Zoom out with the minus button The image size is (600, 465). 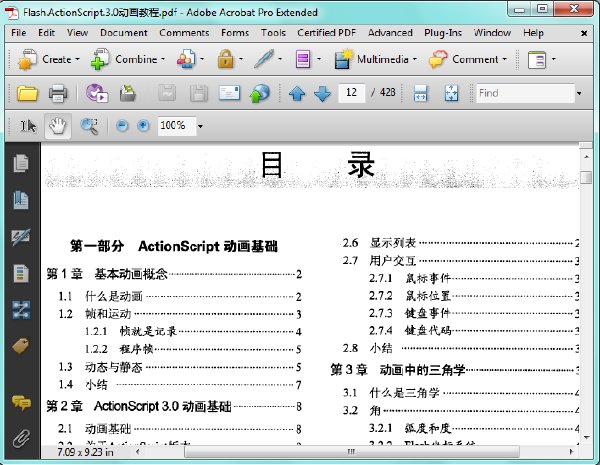[x=122, y=126]
